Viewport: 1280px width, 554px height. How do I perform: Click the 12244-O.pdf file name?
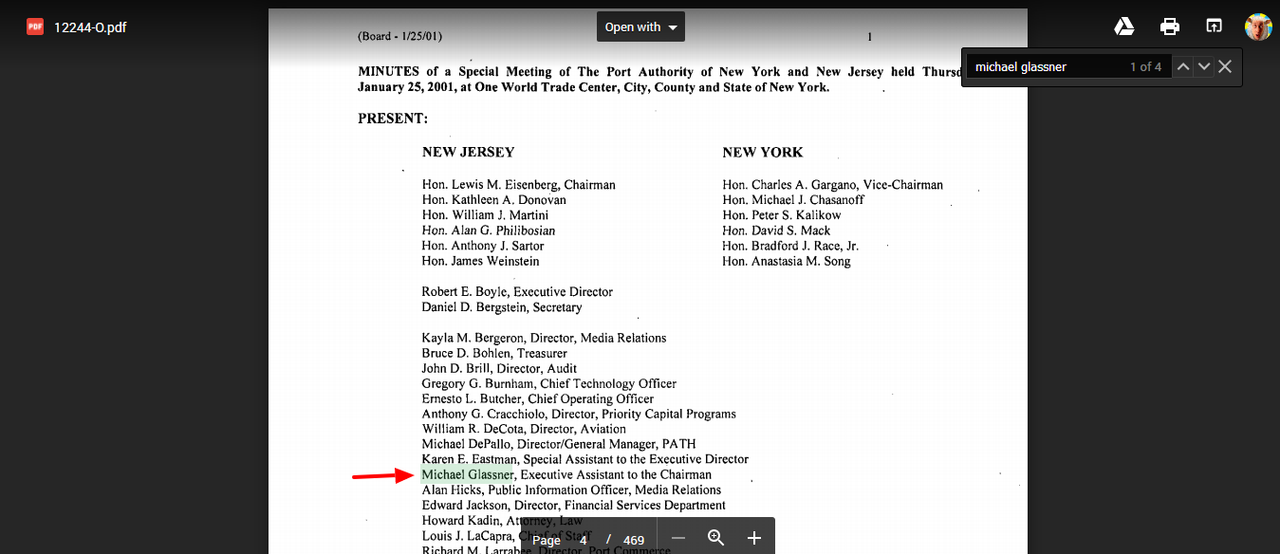click(90, 27)
